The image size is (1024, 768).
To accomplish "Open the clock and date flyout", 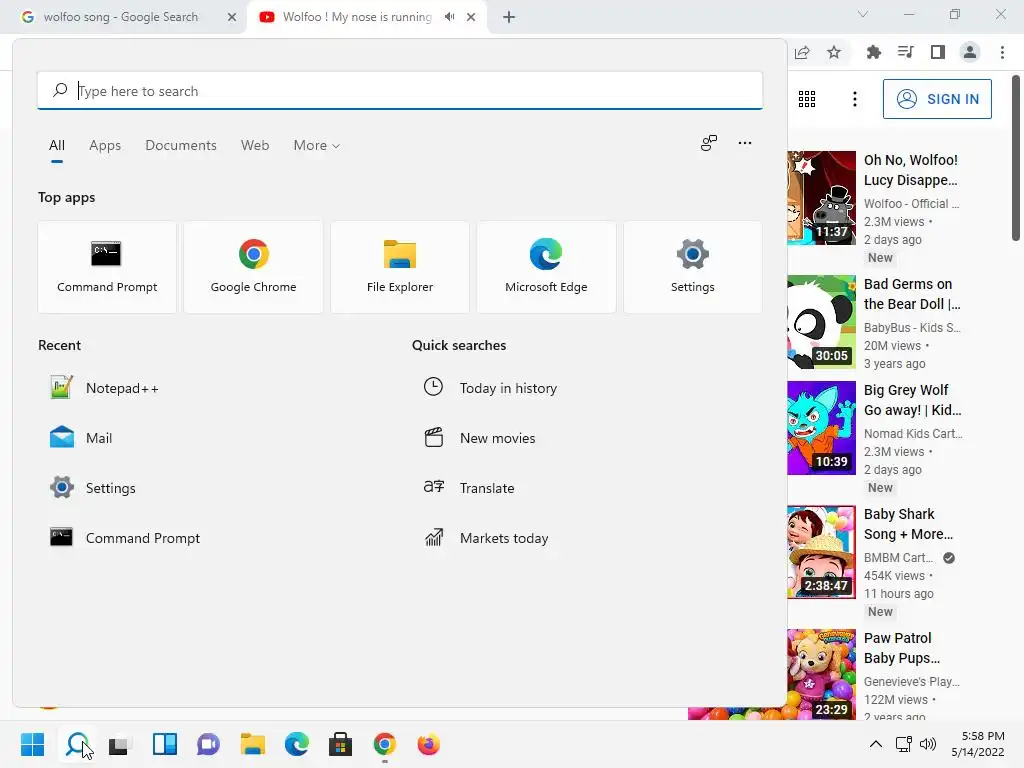I will pos(978,744).
